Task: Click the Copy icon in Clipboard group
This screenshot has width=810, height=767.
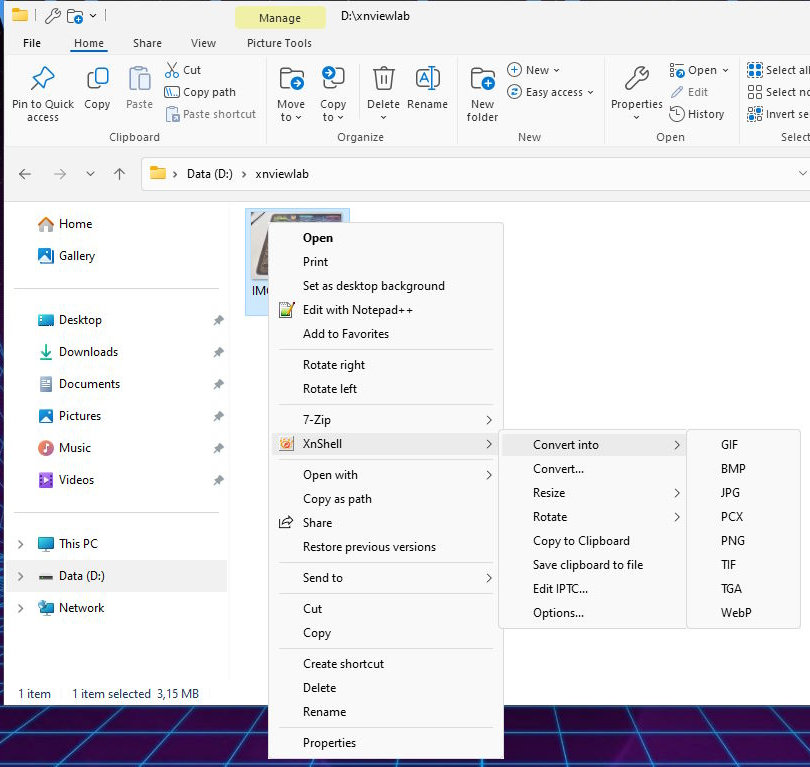Action: point(97,79)
